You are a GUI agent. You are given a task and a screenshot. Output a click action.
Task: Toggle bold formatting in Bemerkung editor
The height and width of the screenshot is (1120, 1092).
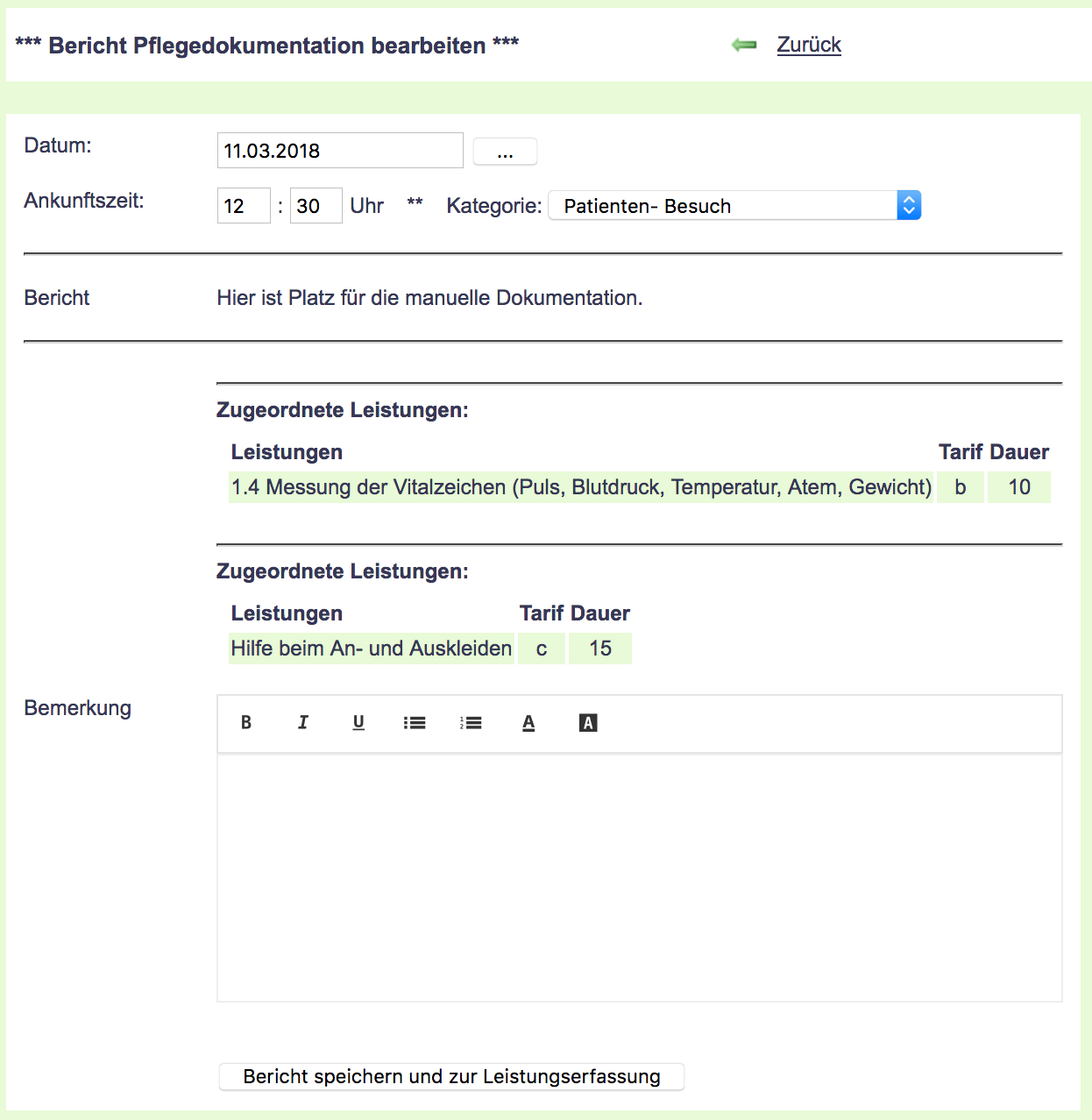pos(246,723)
